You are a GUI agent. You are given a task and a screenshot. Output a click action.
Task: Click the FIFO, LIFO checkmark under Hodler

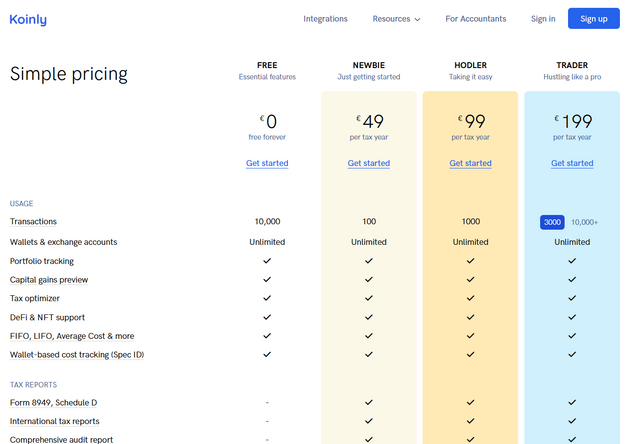tap(470, 336)
